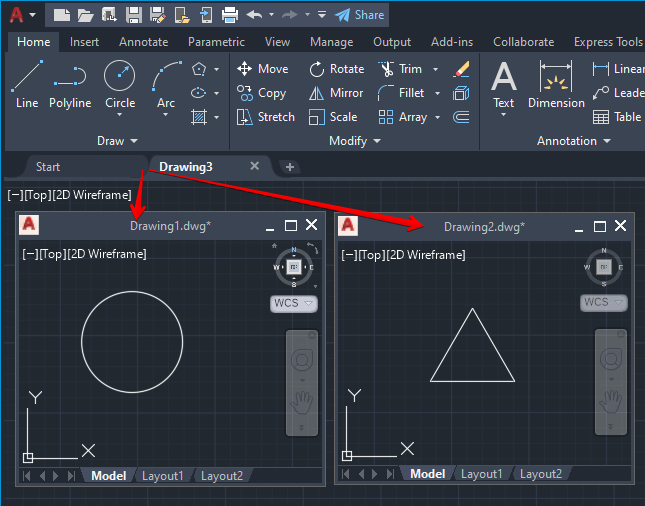Image resolution: width=645 pixels, height=506 pixels.
Task: Click viewport label [-] in Drawing1 window
Action: click(x=30, y=254)
